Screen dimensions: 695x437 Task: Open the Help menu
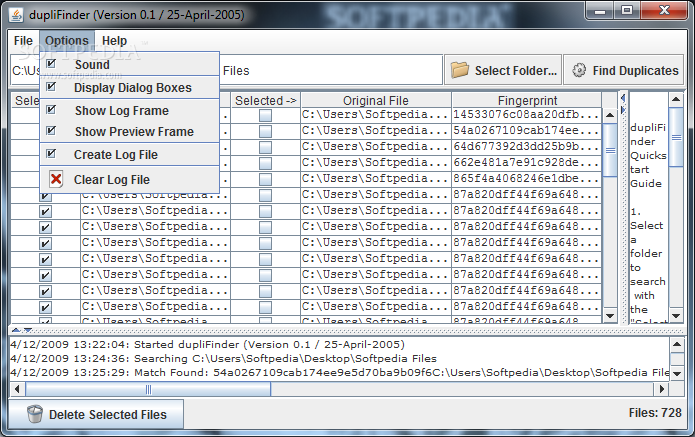114,41
